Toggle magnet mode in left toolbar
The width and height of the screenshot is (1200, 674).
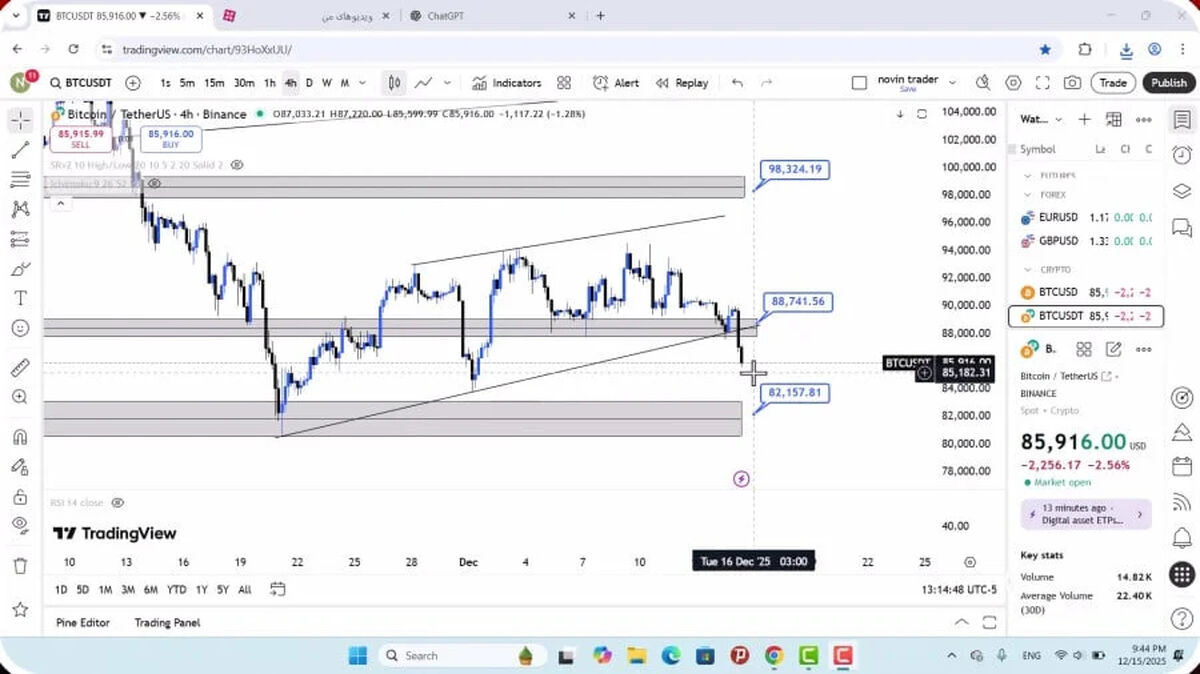click(x=20, y=437)
